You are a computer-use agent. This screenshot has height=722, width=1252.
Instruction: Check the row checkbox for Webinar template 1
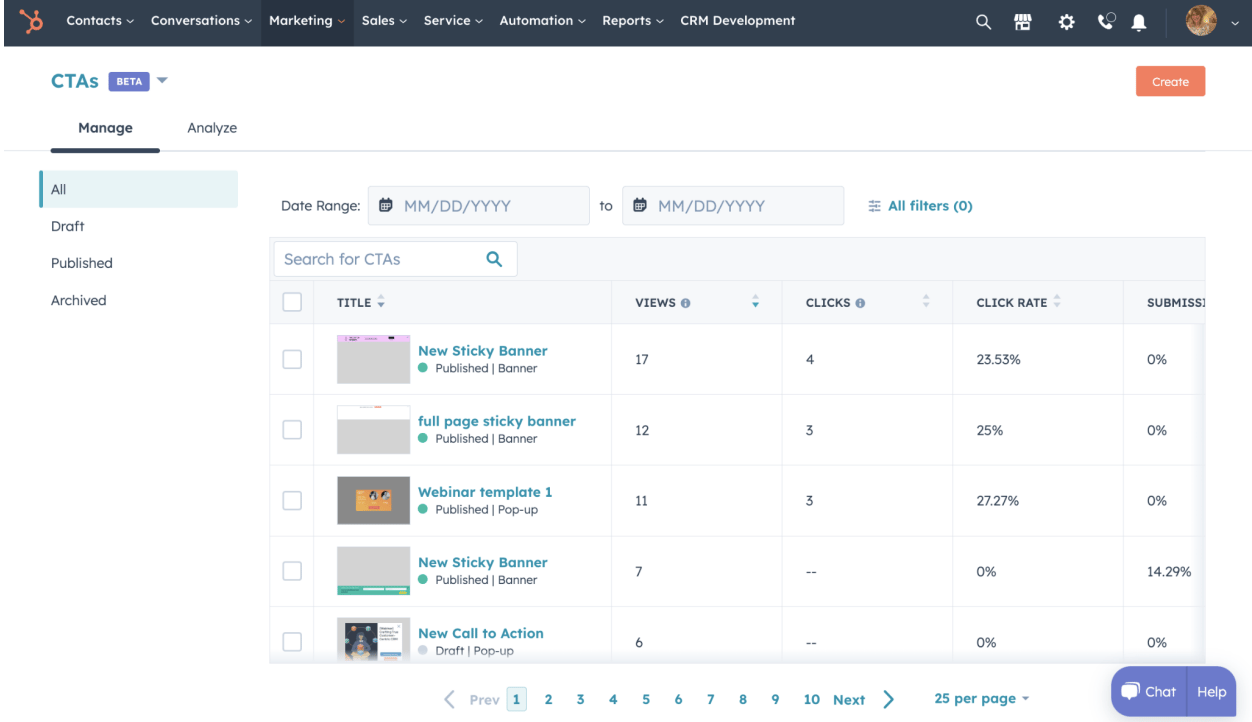point(291,500)
